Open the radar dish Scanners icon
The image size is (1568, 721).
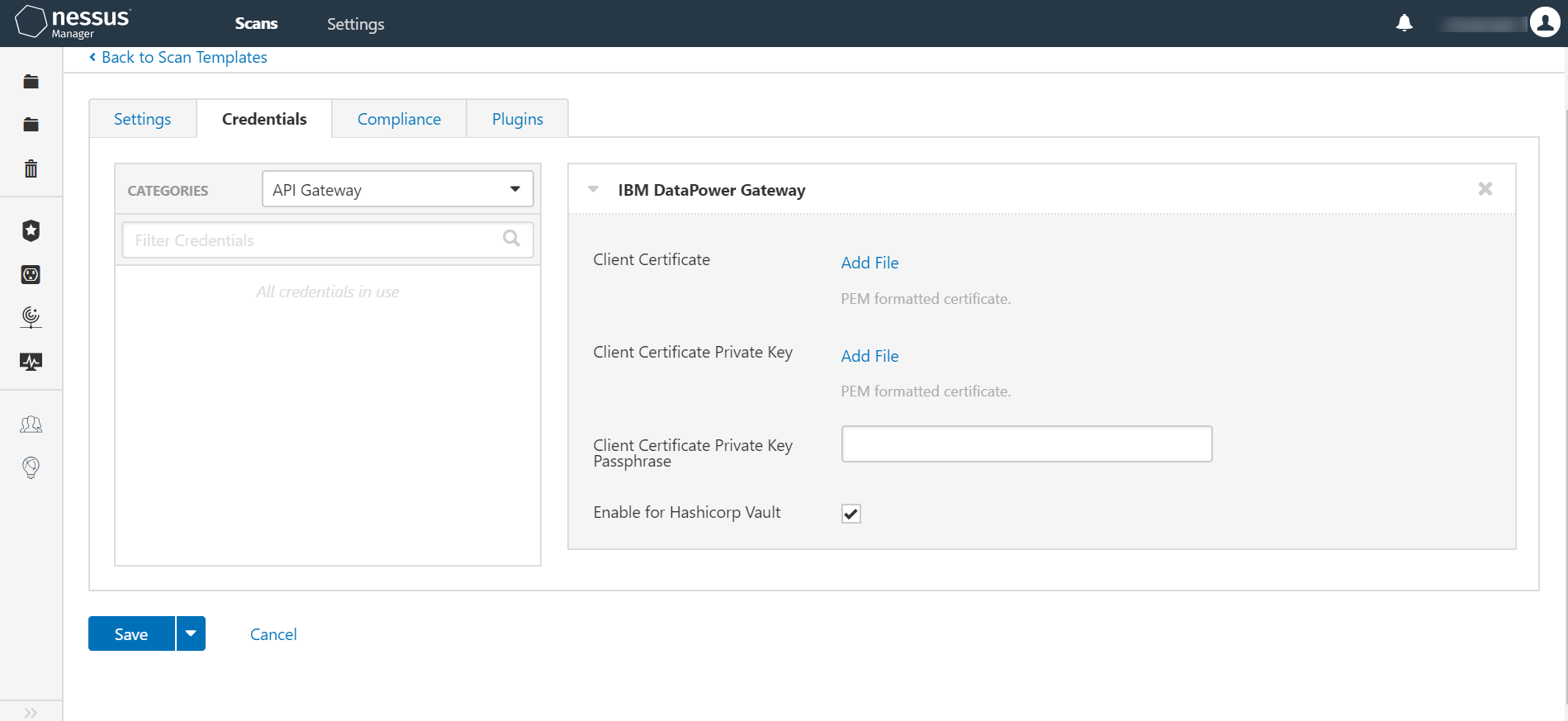(x=31, y=317)
